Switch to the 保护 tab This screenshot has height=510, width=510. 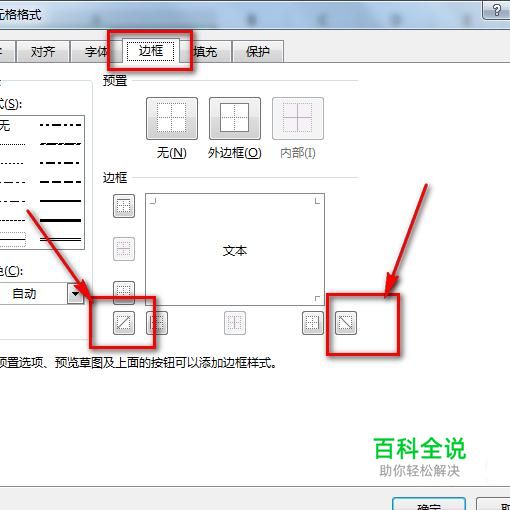pos(258,51)
